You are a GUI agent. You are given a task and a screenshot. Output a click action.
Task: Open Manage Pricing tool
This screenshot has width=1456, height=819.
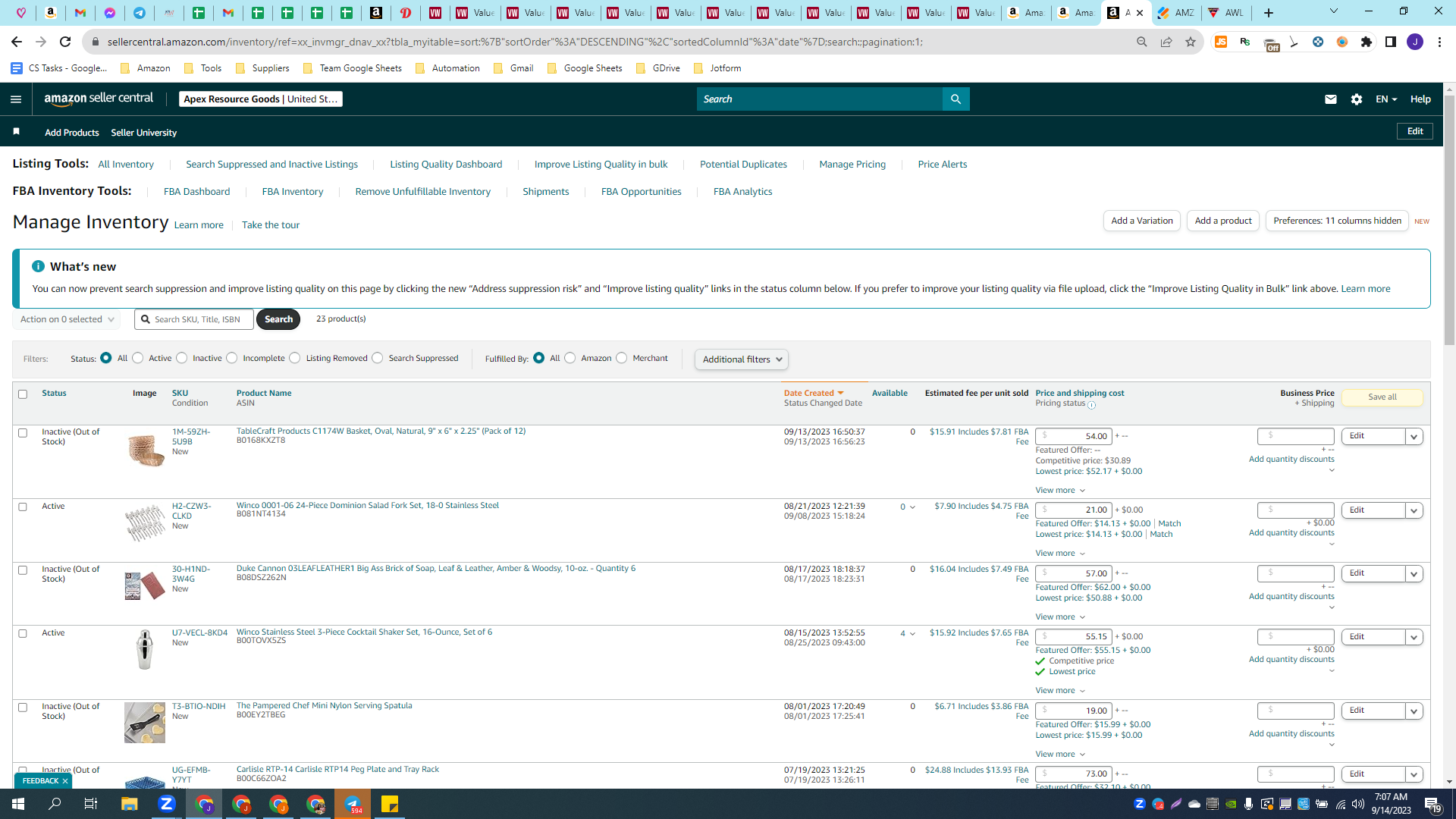pos(852,165)
